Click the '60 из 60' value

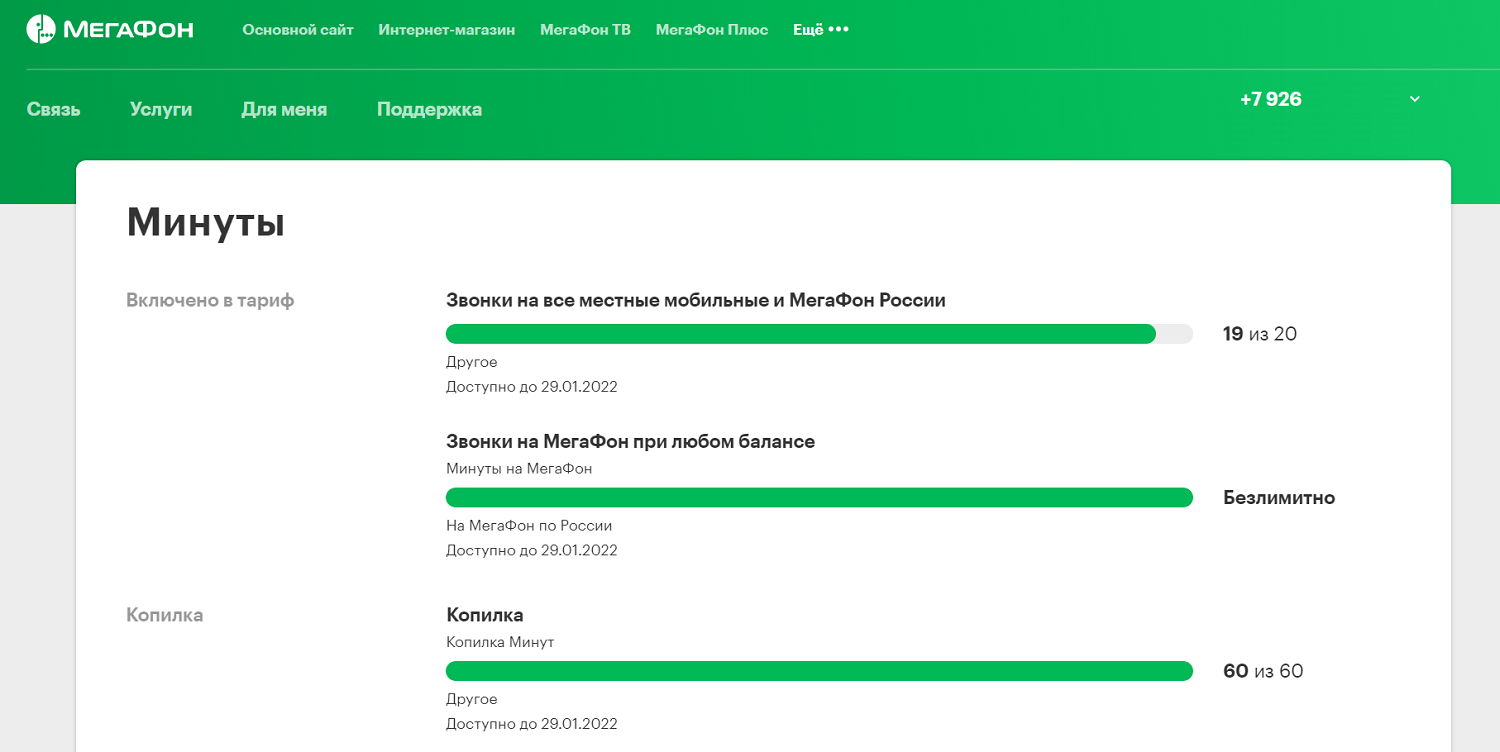[x=1263, y=671]
